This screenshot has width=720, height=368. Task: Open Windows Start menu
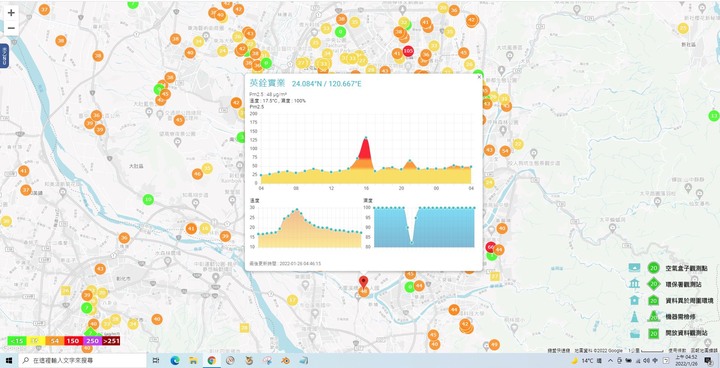[x=9, y=361]
